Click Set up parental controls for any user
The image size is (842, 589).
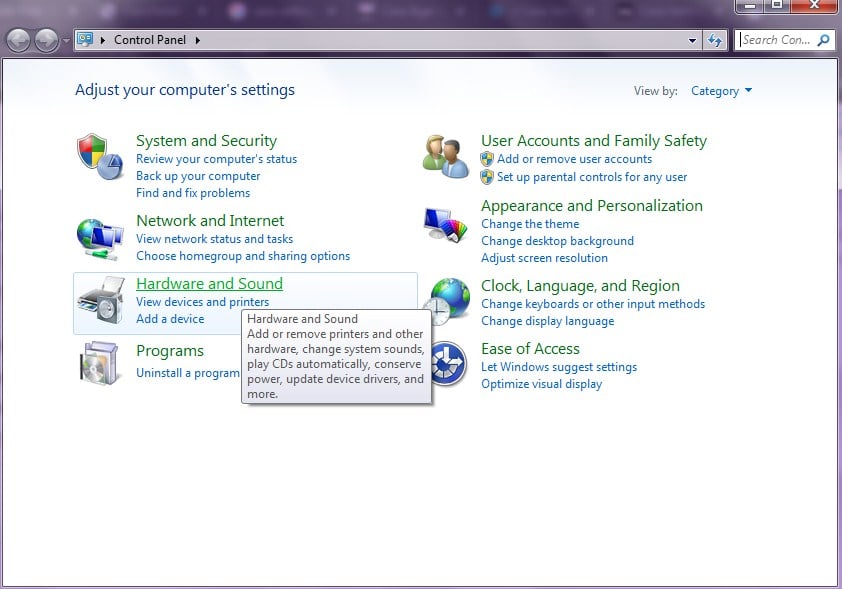[x=592, y=177]
